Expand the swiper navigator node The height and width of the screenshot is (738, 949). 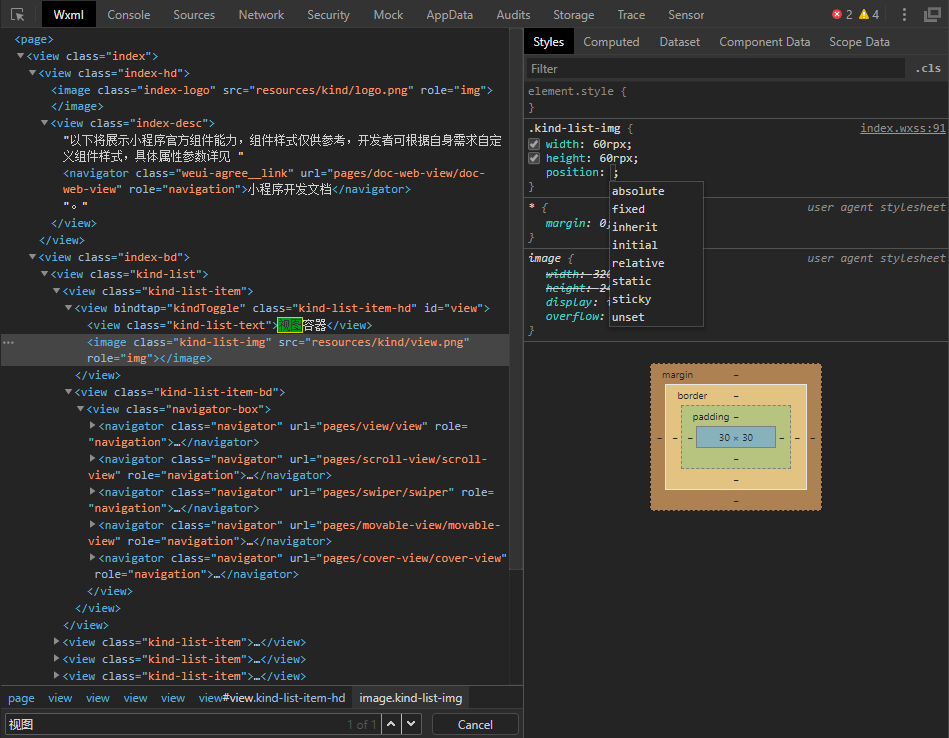93,492
